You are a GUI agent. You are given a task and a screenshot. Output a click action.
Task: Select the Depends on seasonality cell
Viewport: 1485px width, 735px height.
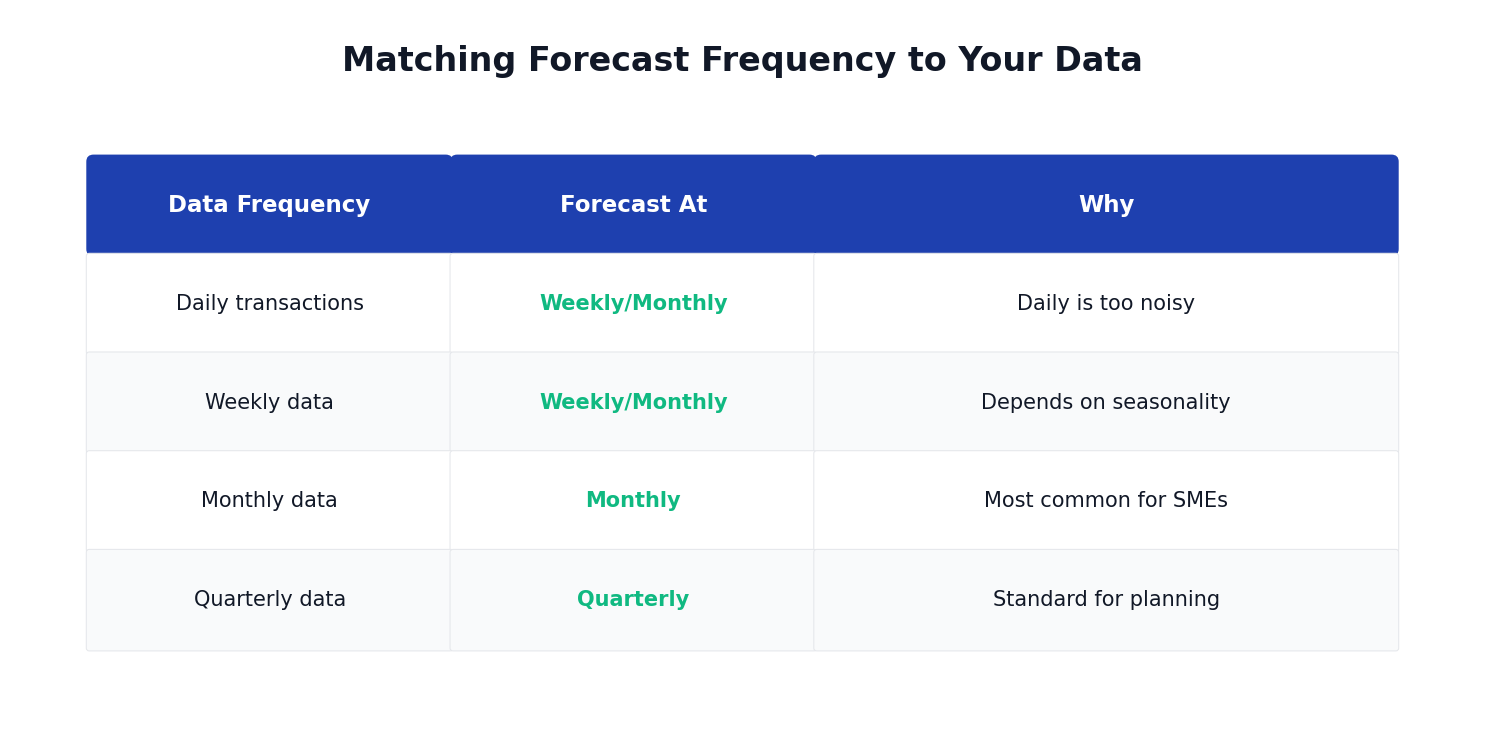(x=1105, y=403)
